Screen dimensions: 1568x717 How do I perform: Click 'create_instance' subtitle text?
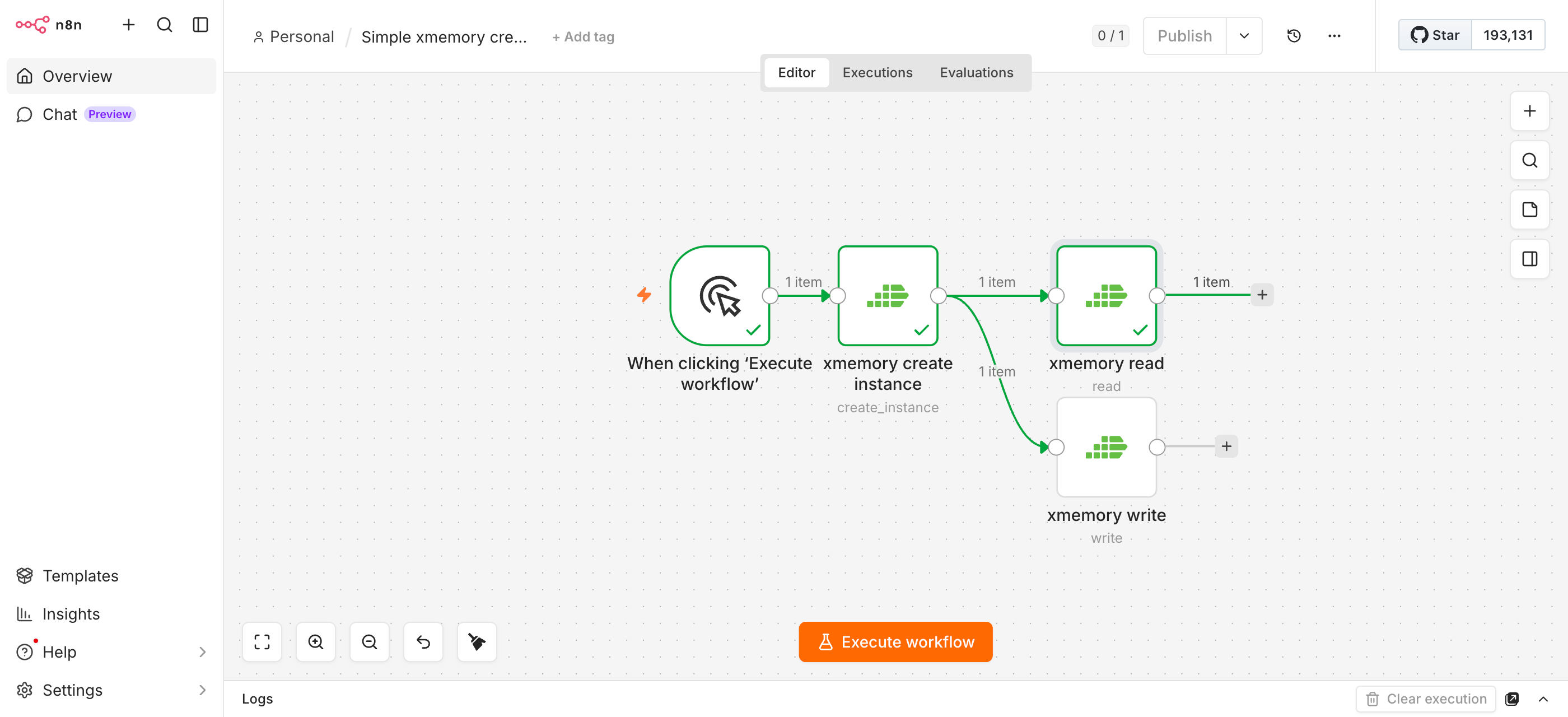[x=888, y=407]
